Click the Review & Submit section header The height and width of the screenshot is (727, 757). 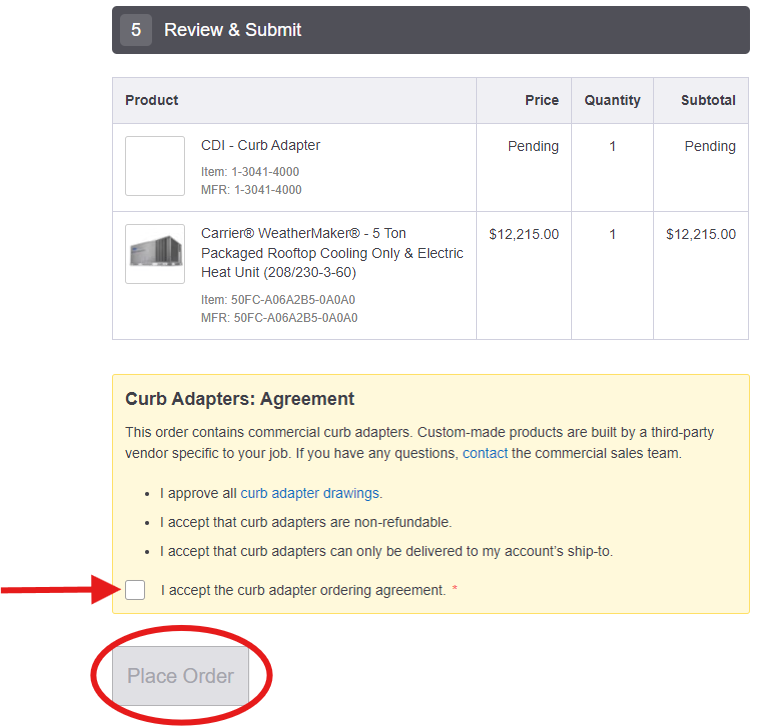click(x=232, y=30)
